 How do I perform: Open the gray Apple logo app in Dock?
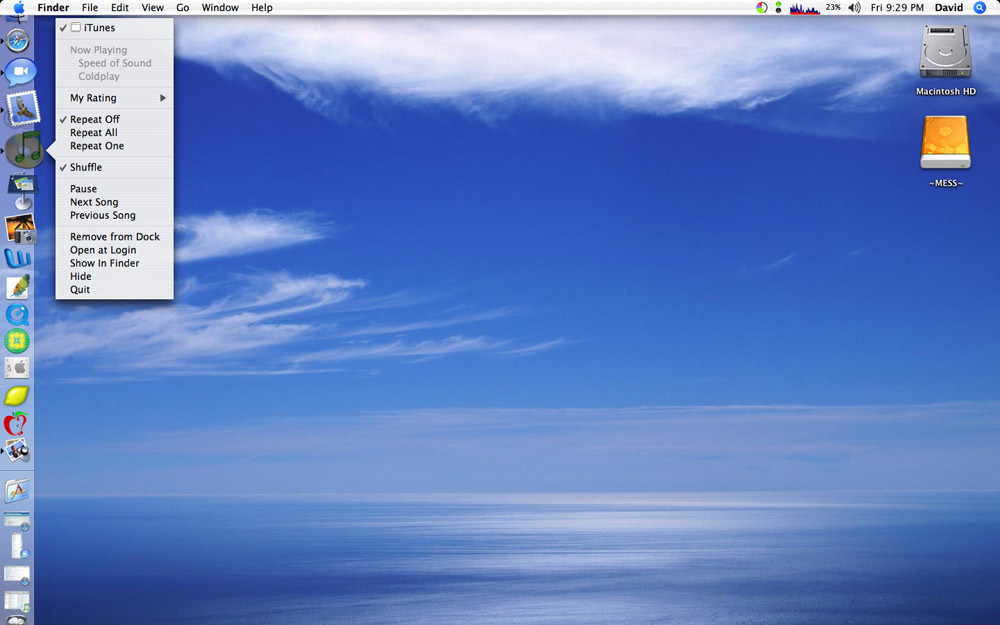(17, 368)
